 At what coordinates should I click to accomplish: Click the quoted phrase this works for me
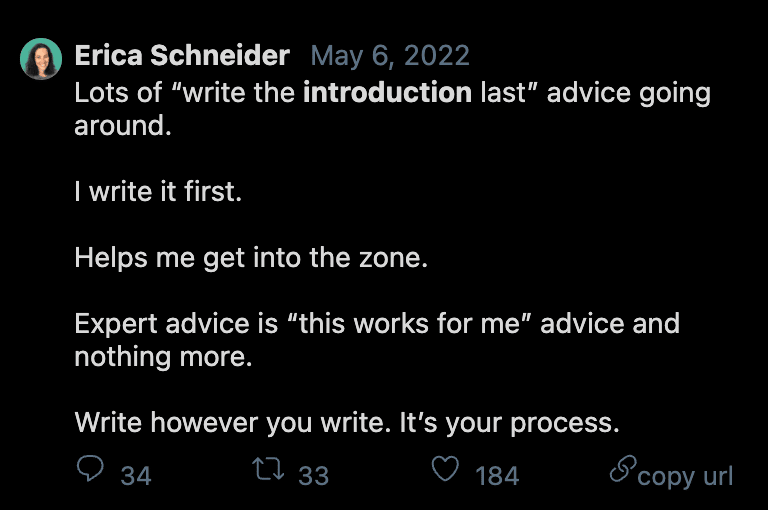pos(409,324)
